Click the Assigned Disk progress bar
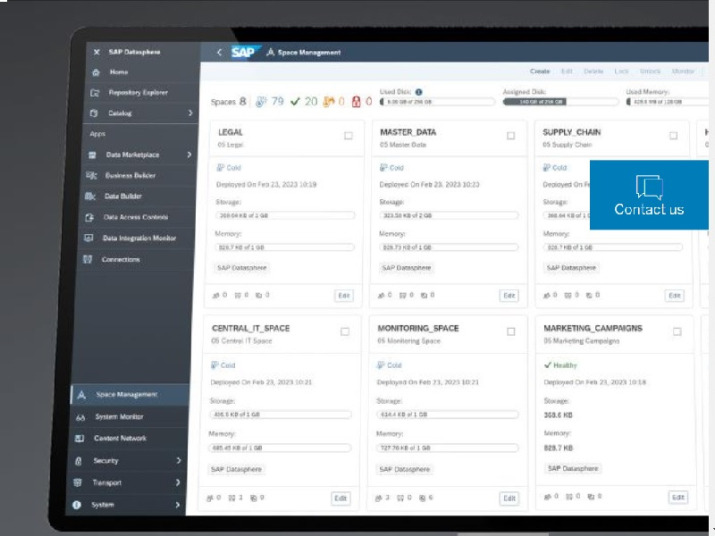This screenshot has height=536, width=715. click(560, 102)
